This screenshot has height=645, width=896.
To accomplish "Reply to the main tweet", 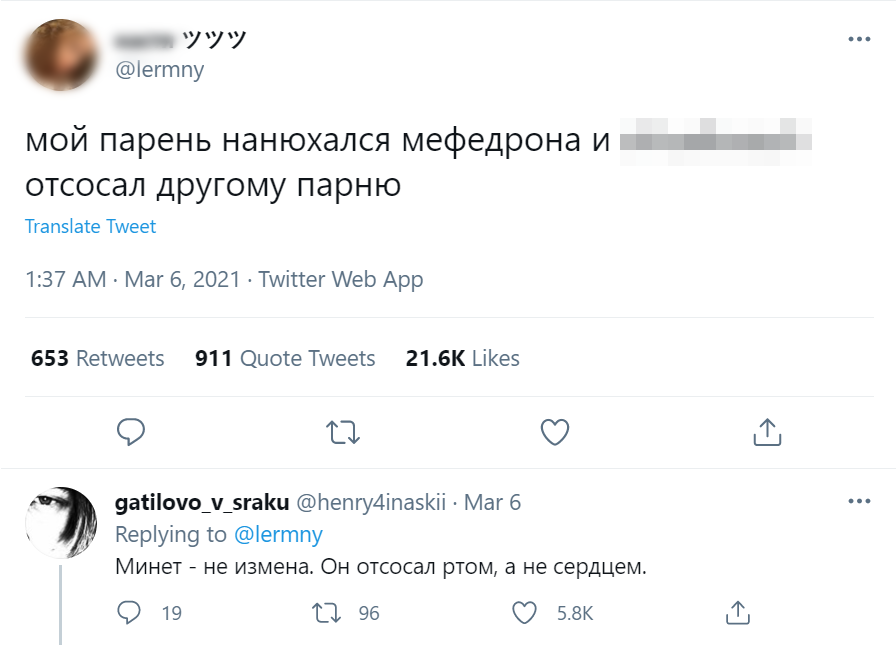I will pyautogui.click(x=131, y=432).
